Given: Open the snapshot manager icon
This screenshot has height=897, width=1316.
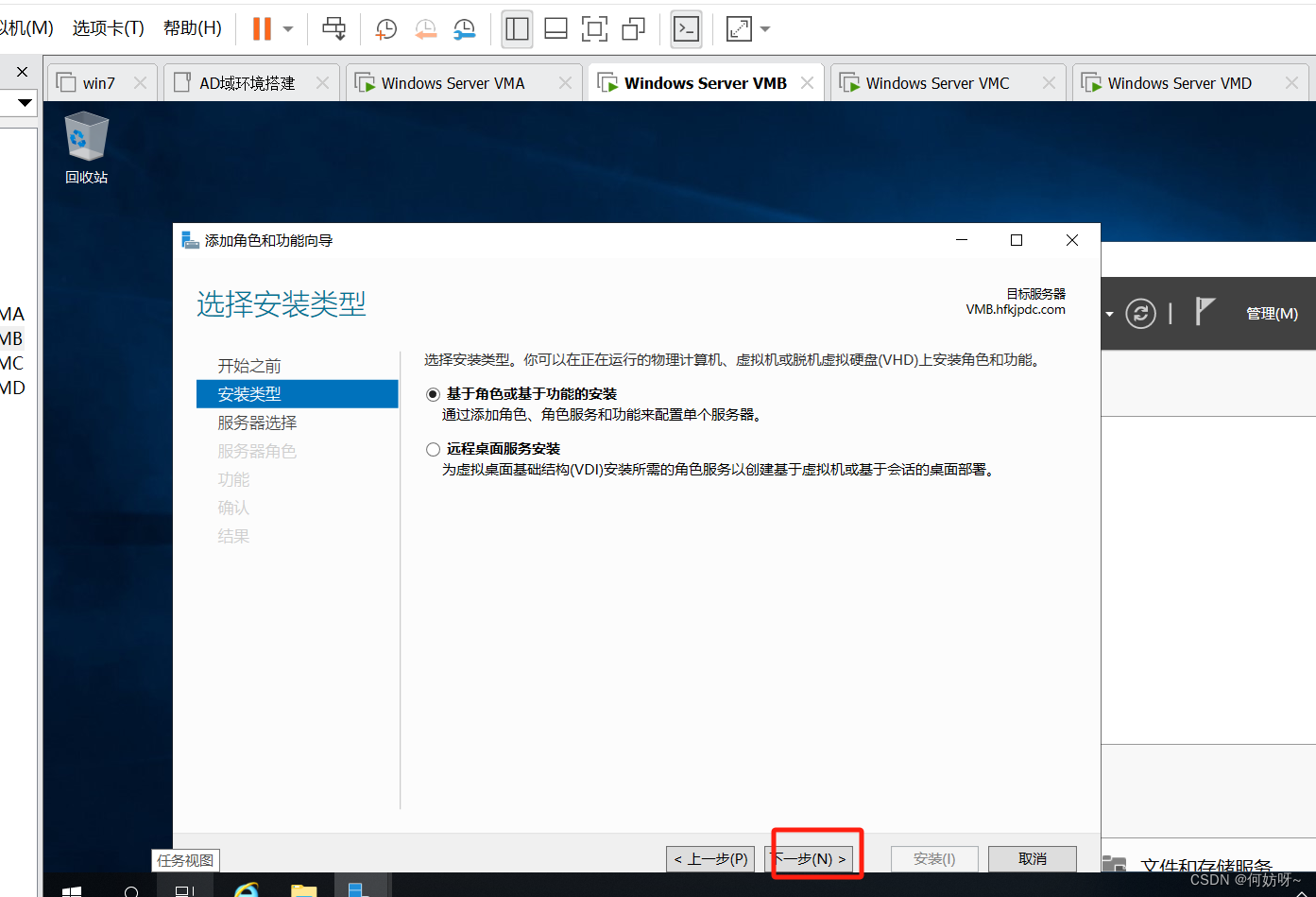Looking at the screenshot, I should click(465, 29).
